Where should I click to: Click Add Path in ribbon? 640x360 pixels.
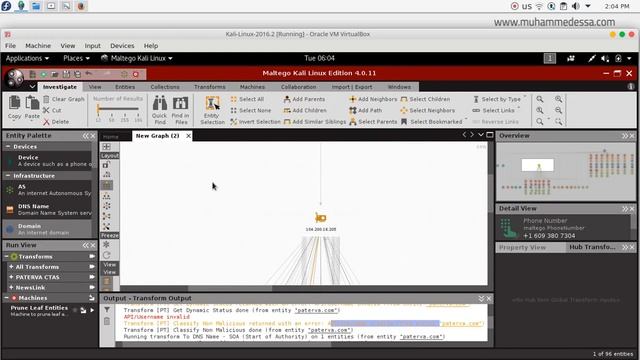tap(365, 110)
